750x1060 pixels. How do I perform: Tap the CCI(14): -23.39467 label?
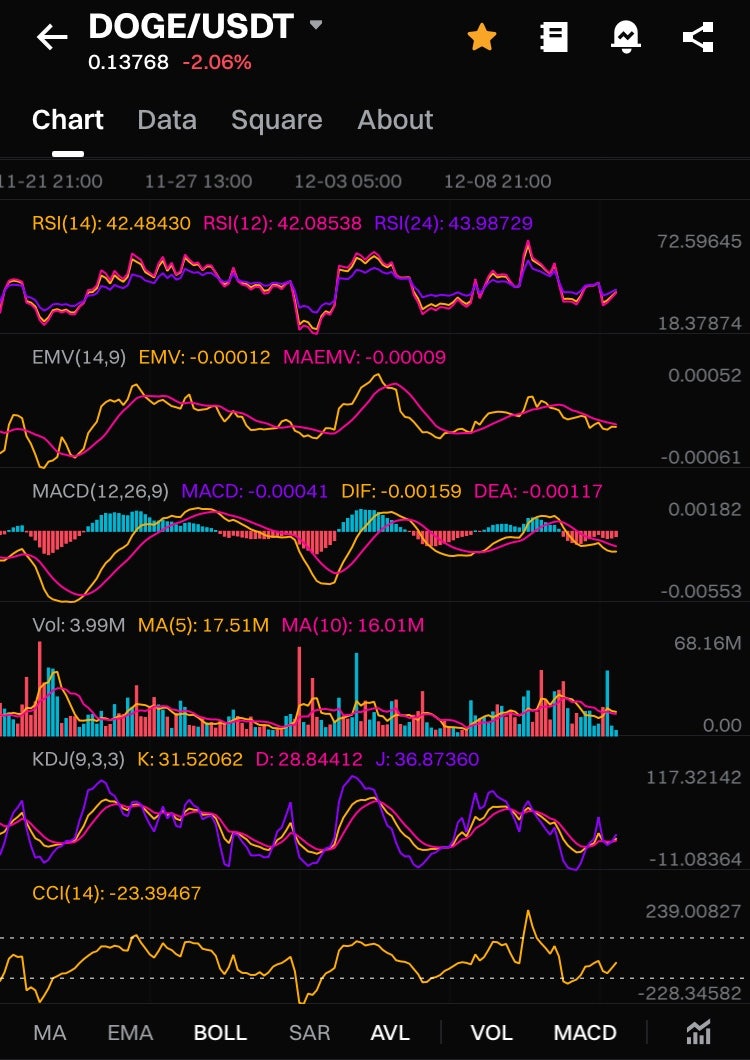(117, 894)
